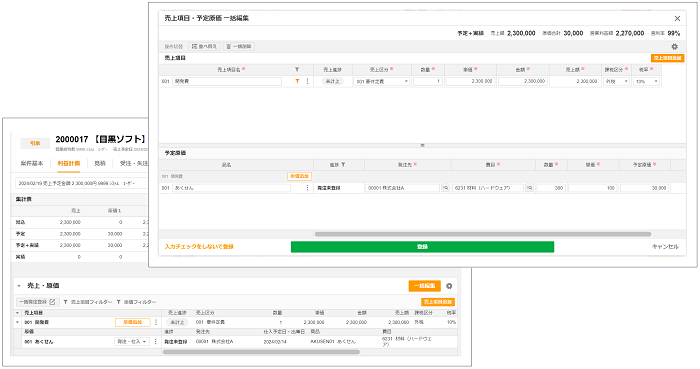Click orange filter icon in 開発費 row
Viewport: 700px width, 369px height.
tap(297, 81)
